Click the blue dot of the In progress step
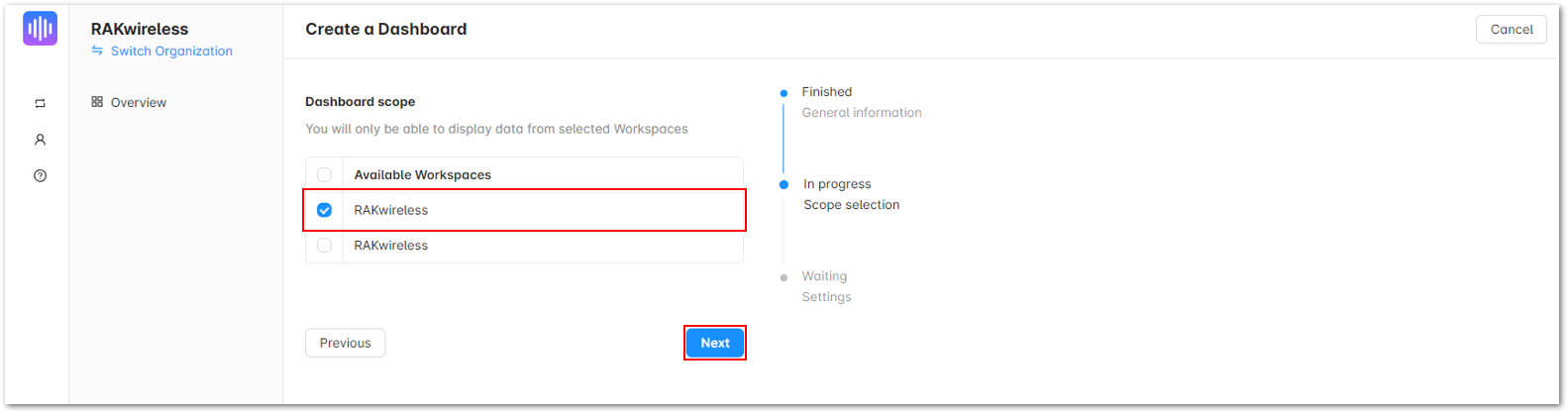This screenshot has height=413, width=1568. click(x=784, y=185)
